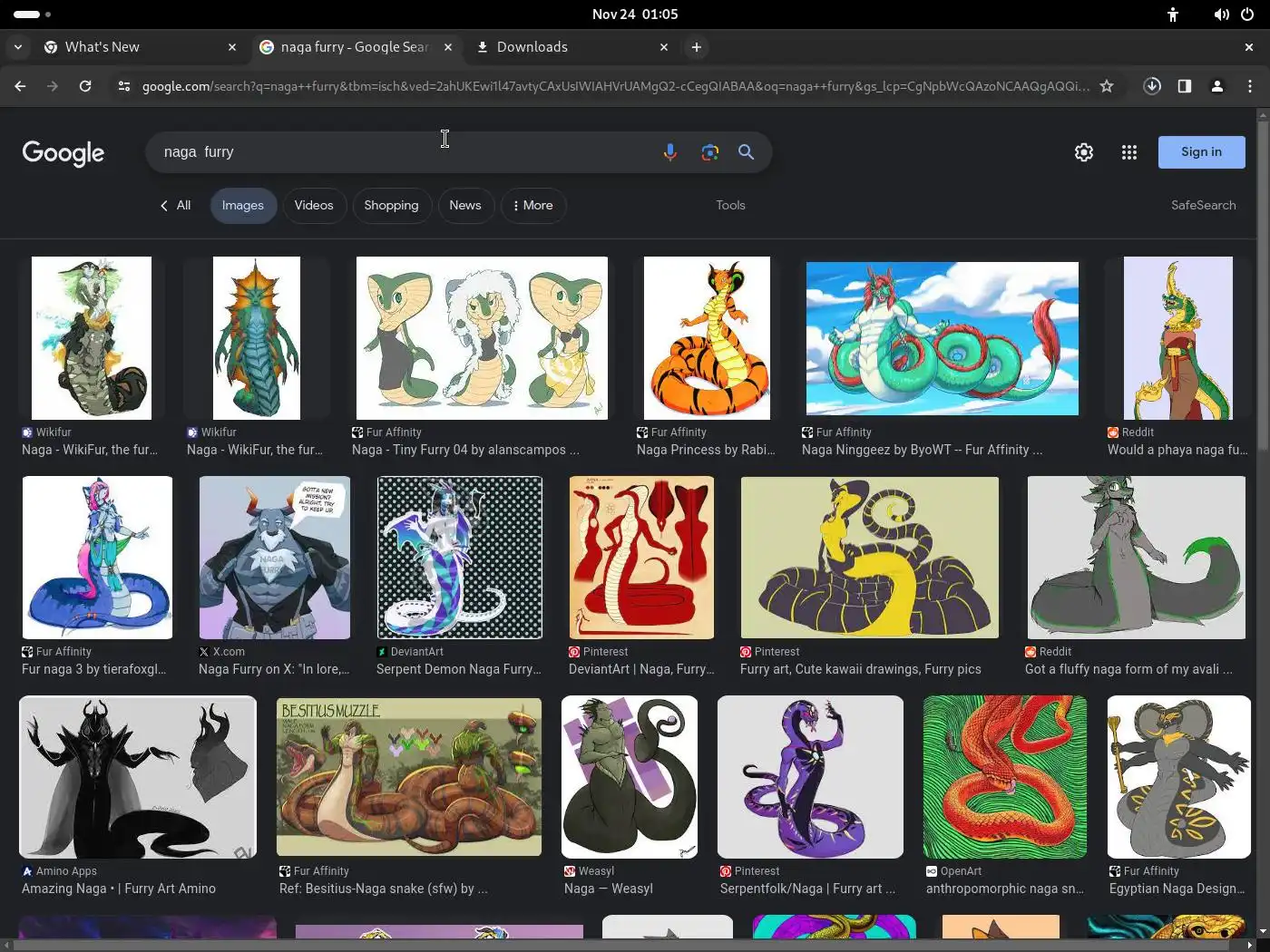
Task: Open the Tools options
Action: [730, 206]
